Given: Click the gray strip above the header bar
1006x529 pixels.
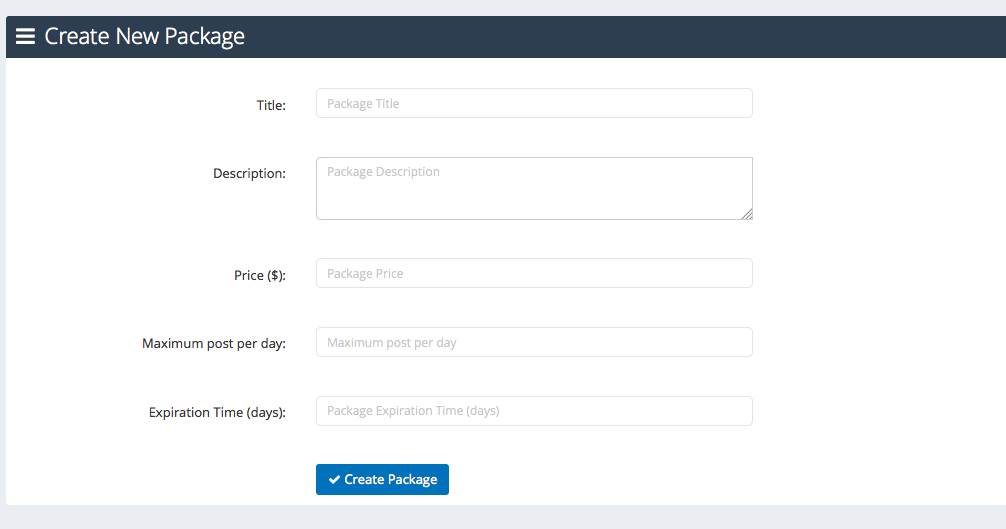Looking at the screenshot, I should [503, 8].
